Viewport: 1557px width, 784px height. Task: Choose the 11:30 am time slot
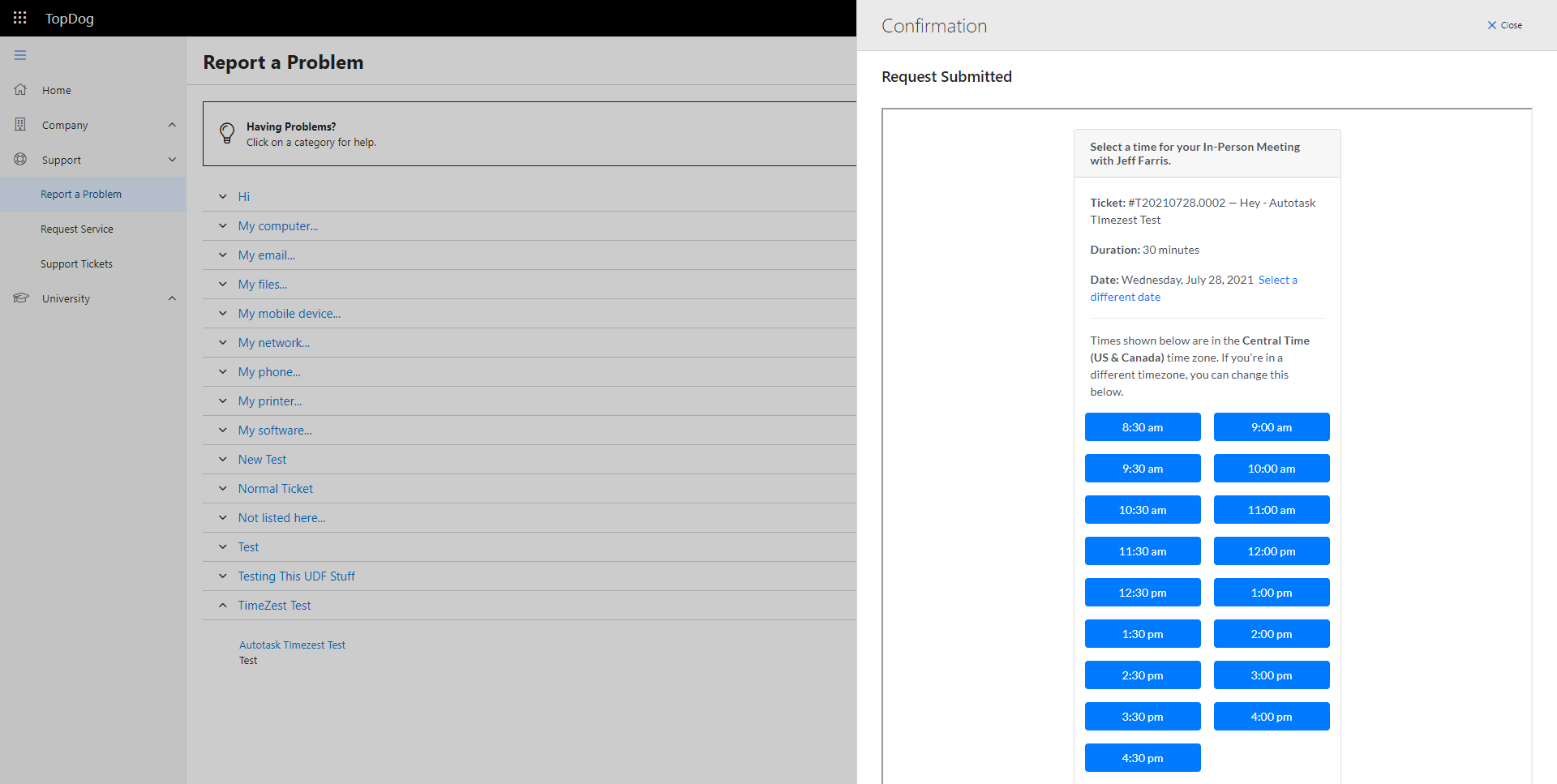[1143, 551]
